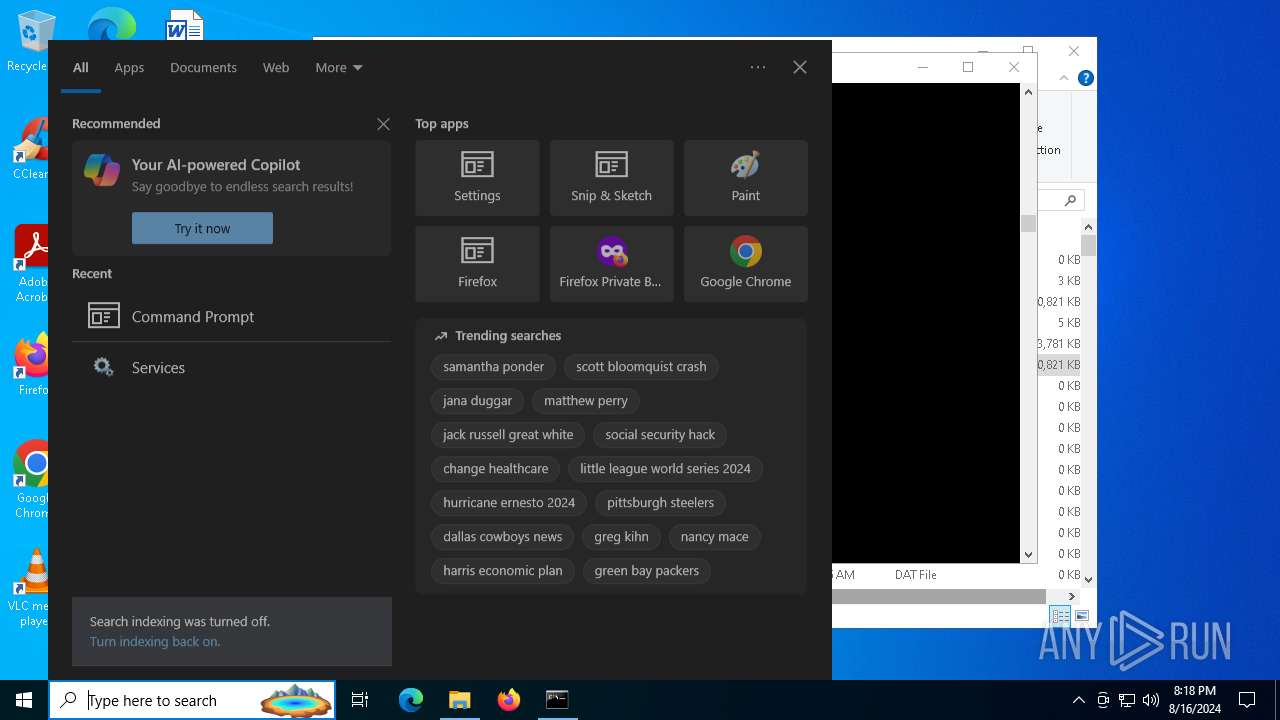Select greg kihn trending search
The width and height of the screenshot is (1280, 720).
621,537
